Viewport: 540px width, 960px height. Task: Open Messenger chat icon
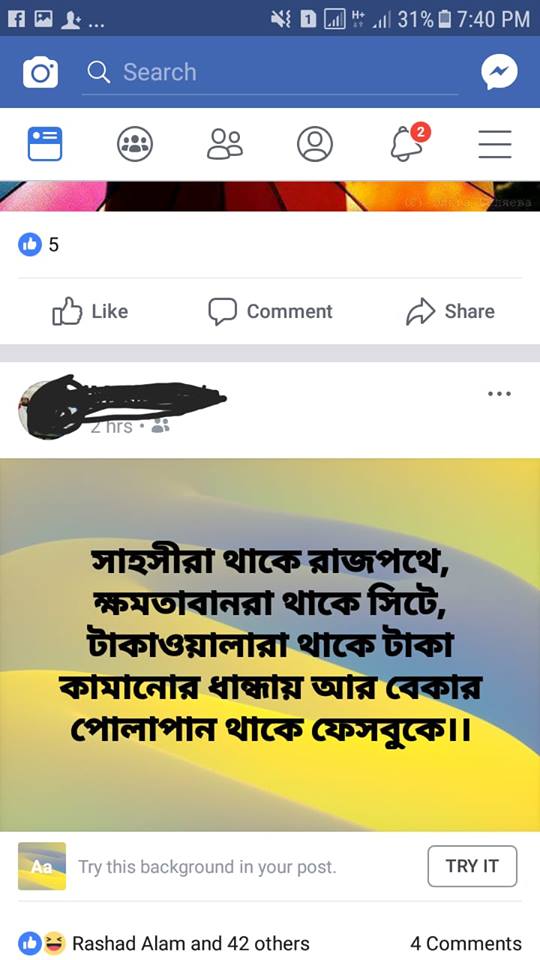tap(499, 72)
